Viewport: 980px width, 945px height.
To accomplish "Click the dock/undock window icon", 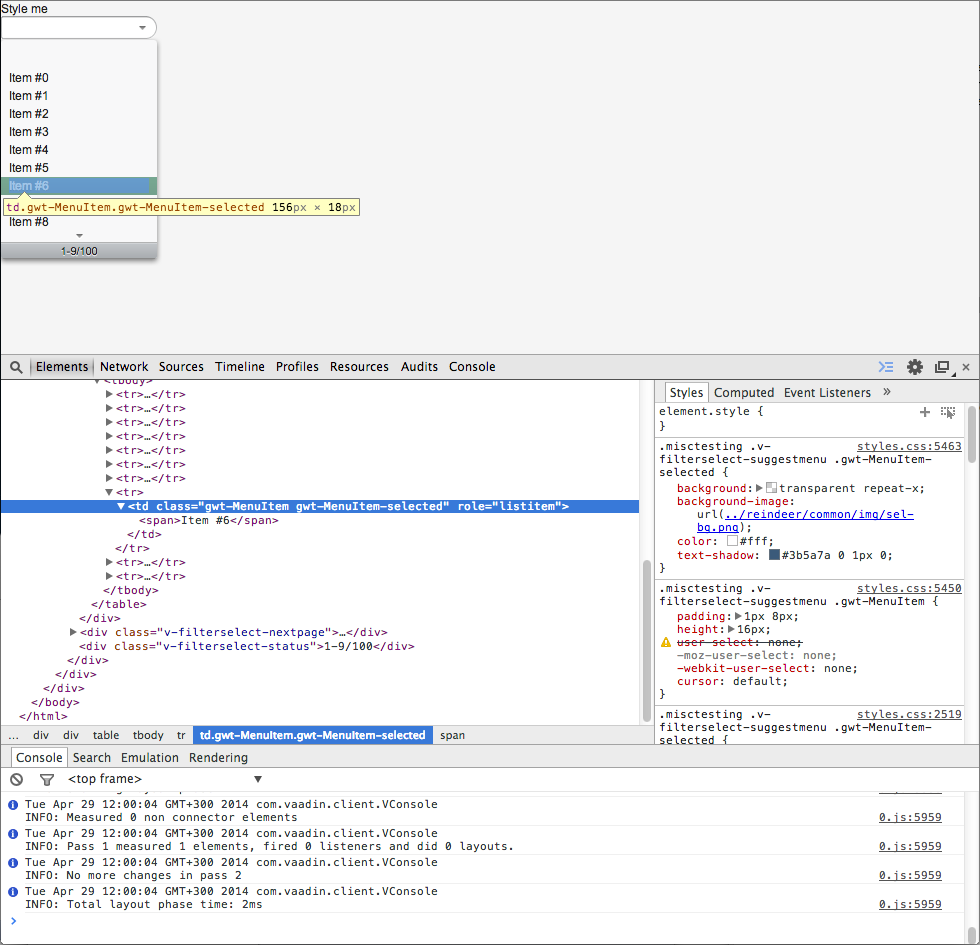I will pos(942,367).
